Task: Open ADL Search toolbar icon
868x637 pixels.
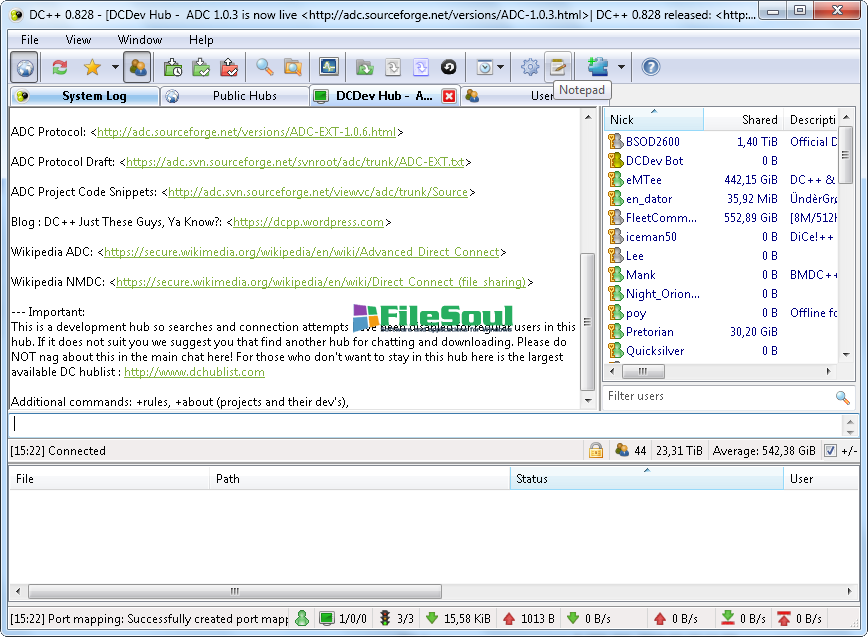Action: click(293, 68)
